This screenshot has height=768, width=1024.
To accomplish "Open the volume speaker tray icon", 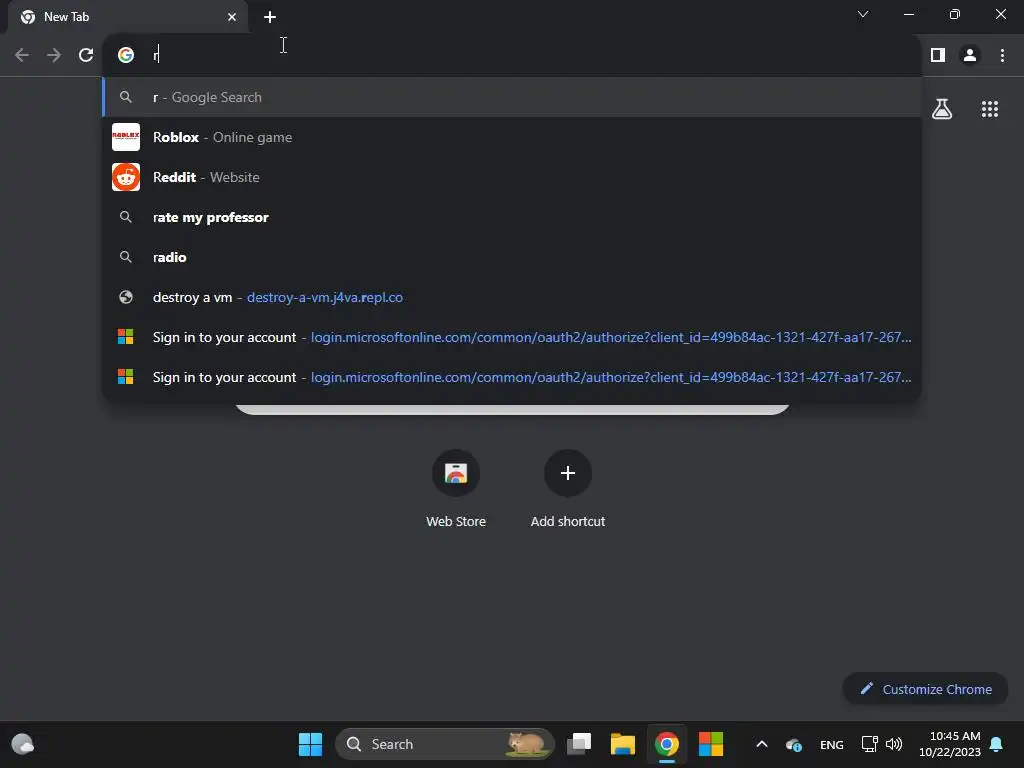I will coord(894,744).
